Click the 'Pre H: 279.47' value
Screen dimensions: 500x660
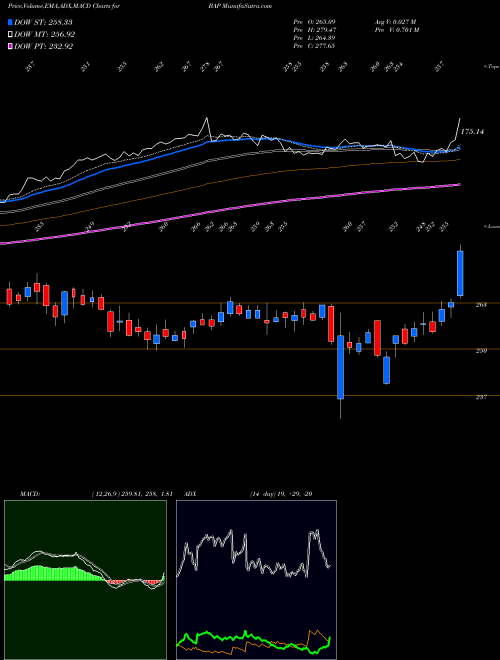[314, 30]
